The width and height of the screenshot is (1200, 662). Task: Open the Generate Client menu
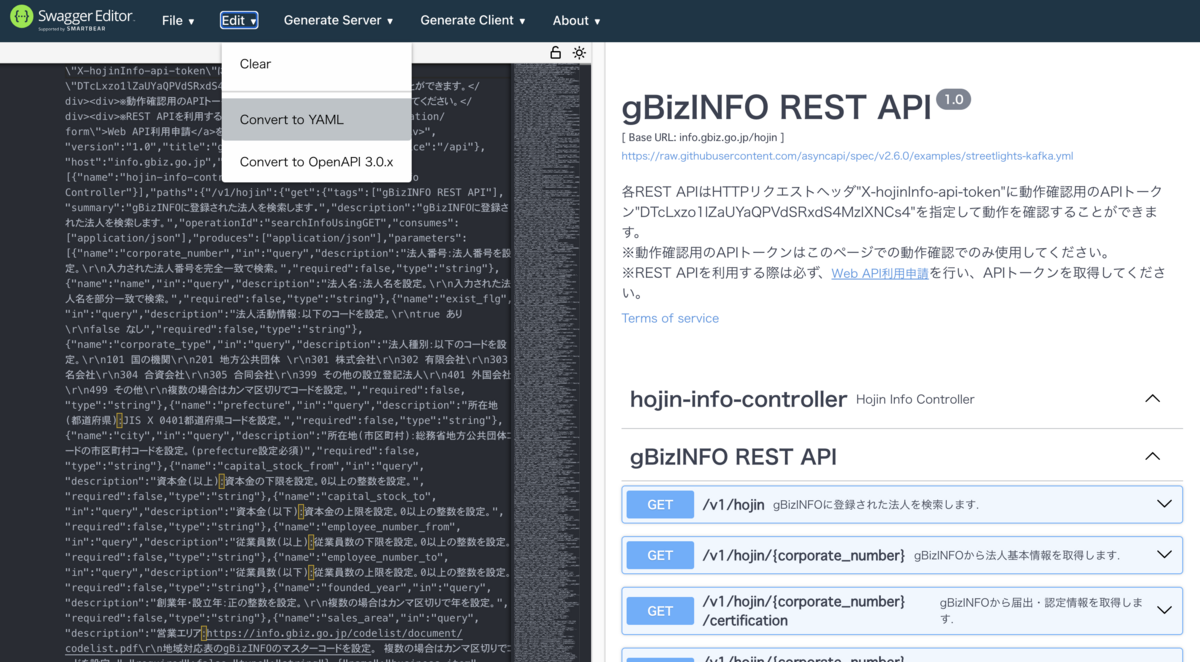coord(475,20)
